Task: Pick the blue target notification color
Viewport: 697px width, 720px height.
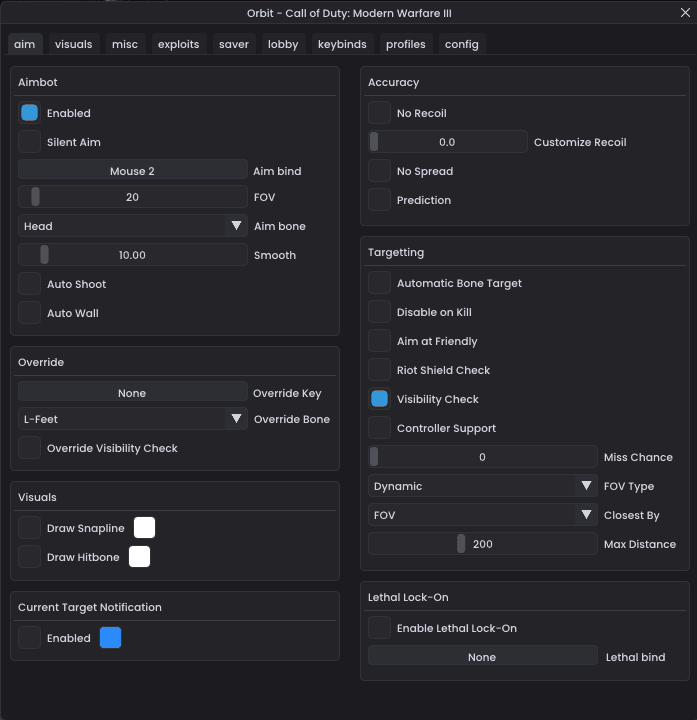Action: click(x=110, y=638)
